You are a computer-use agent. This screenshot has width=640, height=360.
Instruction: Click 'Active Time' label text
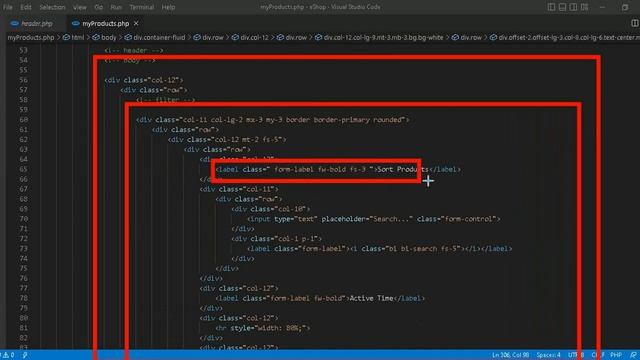(x=371, y=298)
